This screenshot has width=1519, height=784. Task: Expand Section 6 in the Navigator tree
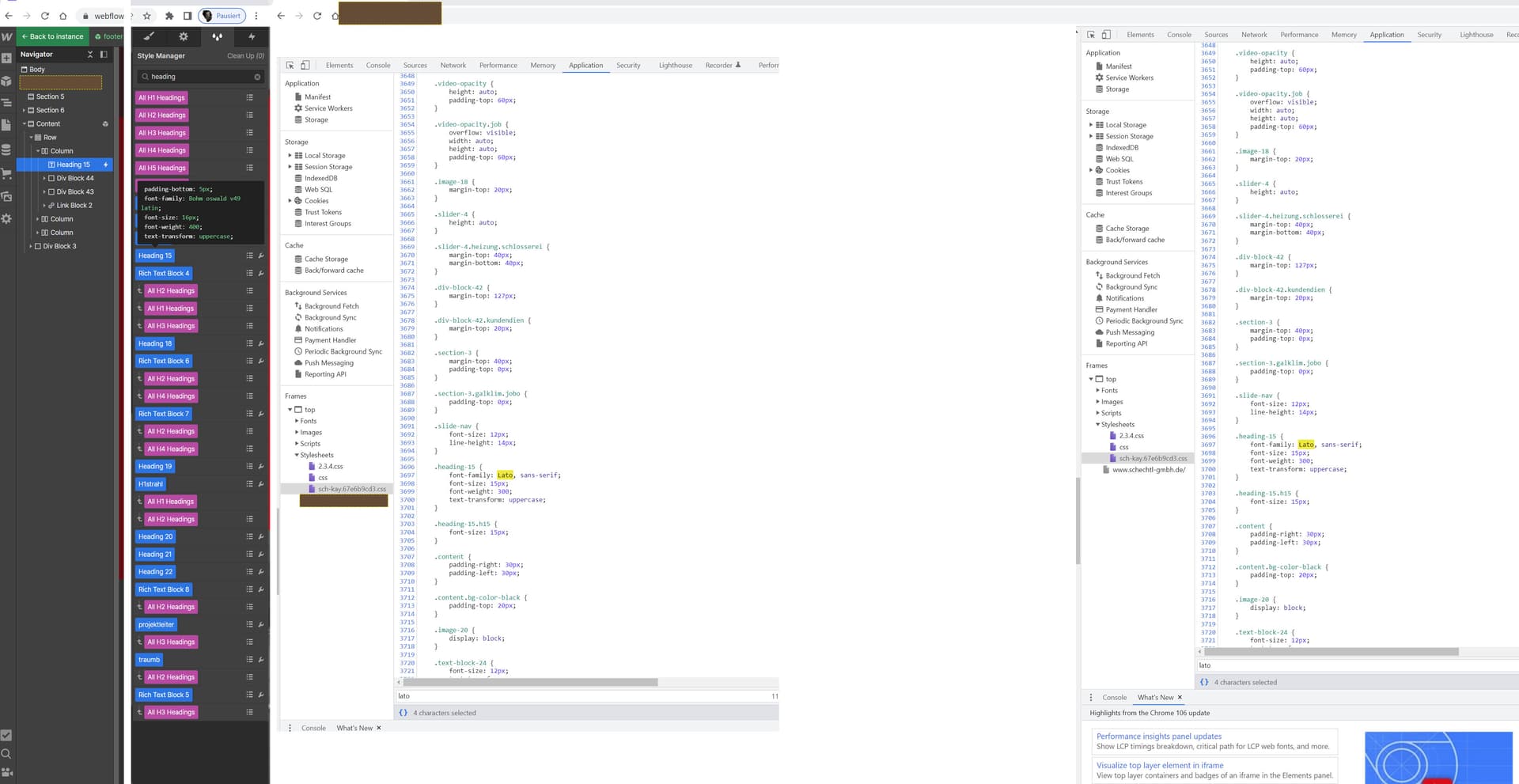(x=25, y=110)
